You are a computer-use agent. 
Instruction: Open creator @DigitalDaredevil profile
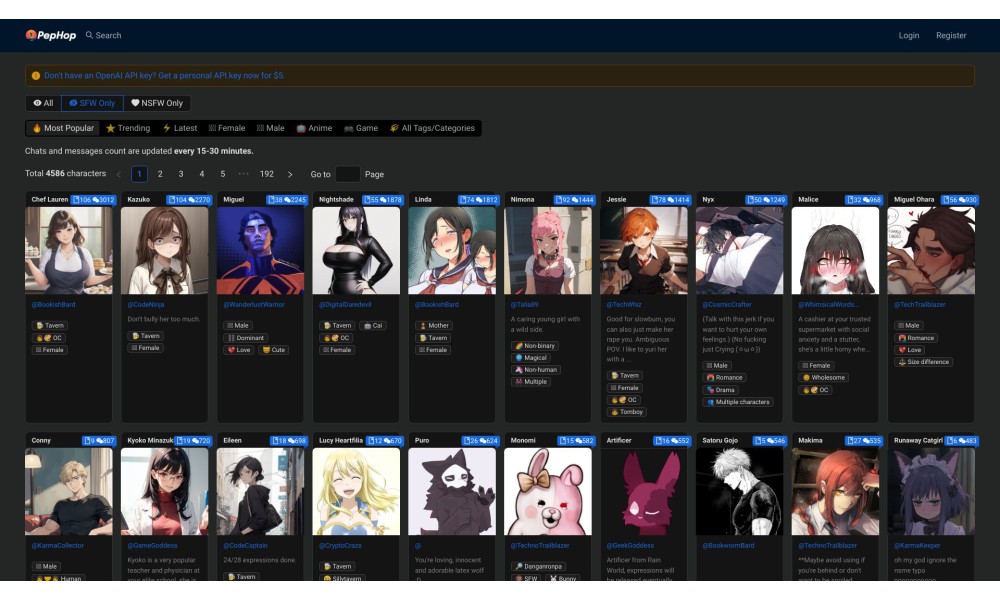click(x=345, y=305)
